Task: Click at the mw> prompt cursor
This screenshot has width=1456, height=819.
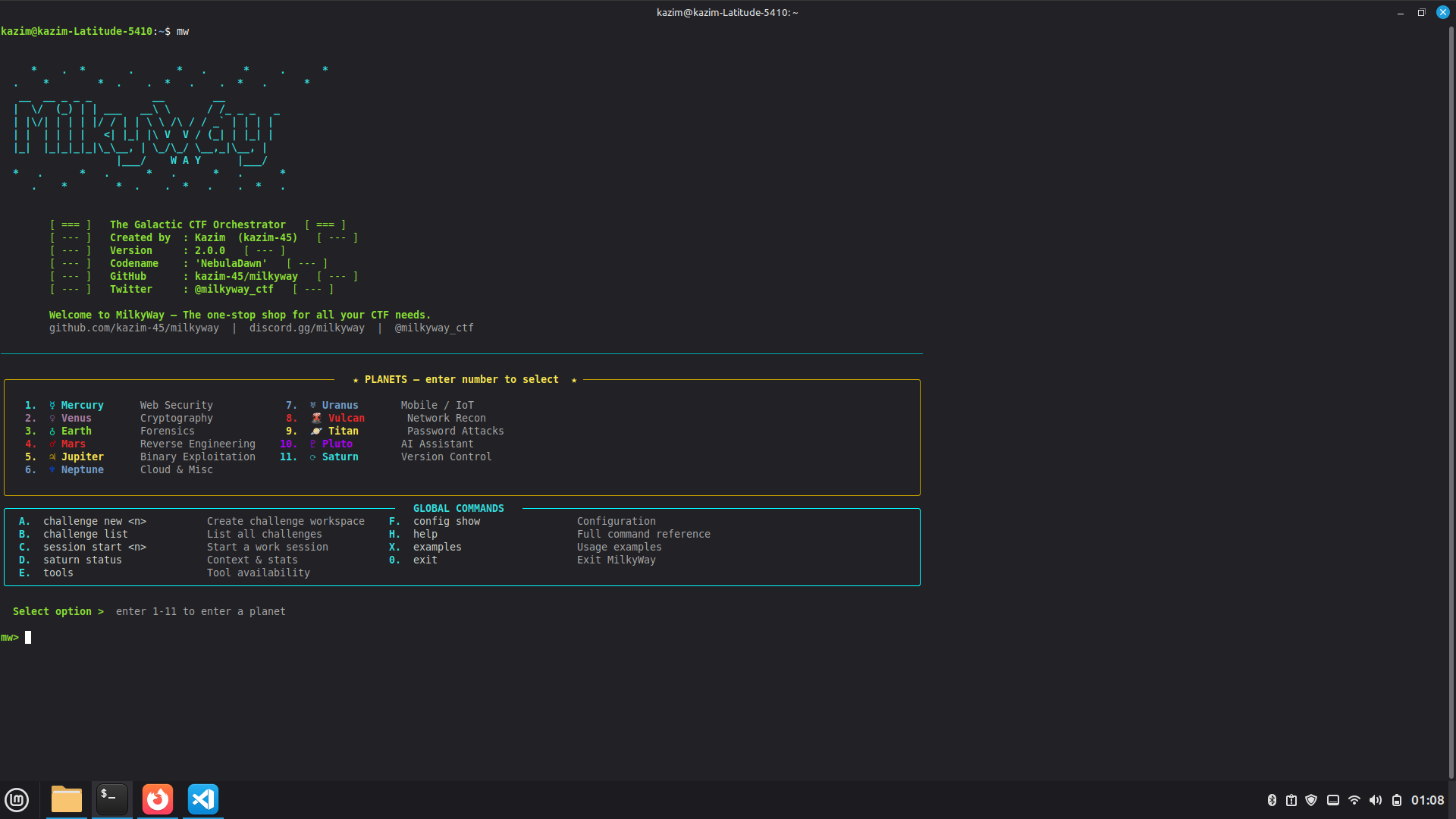Action: 28,638
